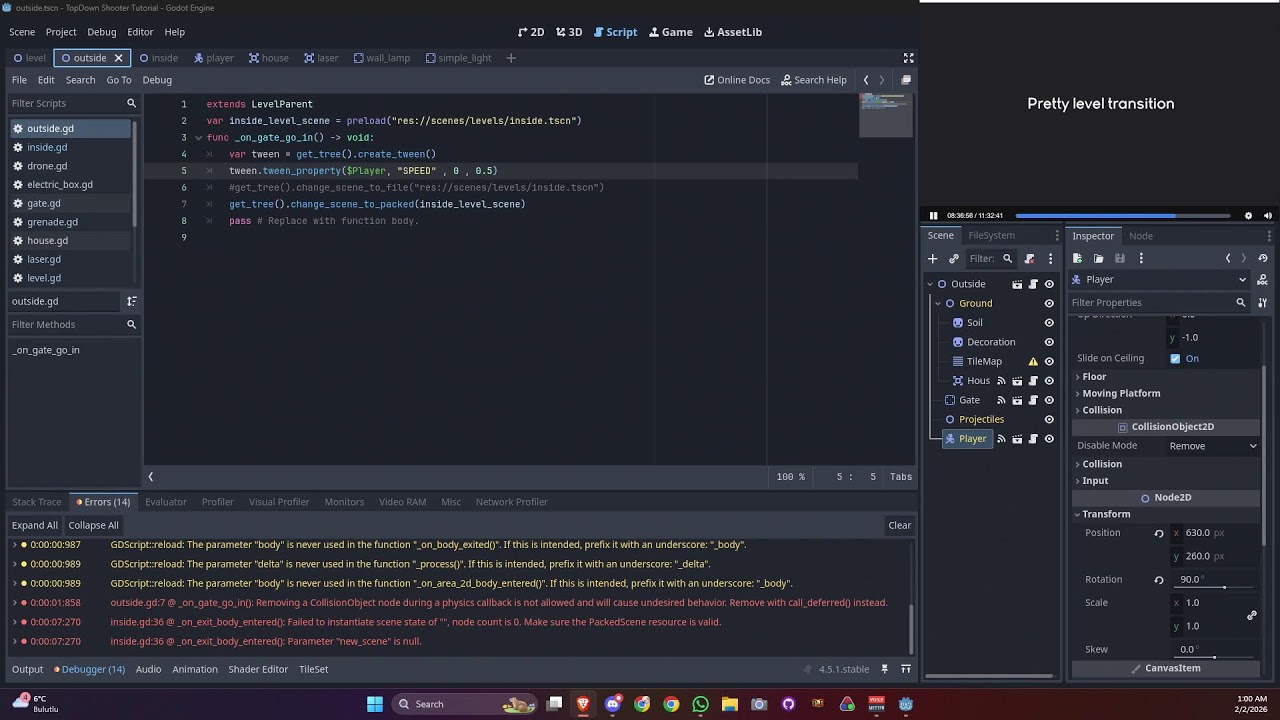
Task: Mute the video player volume
Action: click(x=1267, y=216)
